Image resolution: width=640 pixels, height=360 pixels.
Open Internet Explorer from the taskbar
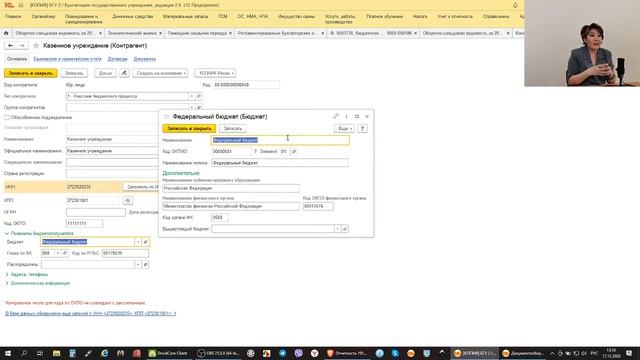click(104, 353)
